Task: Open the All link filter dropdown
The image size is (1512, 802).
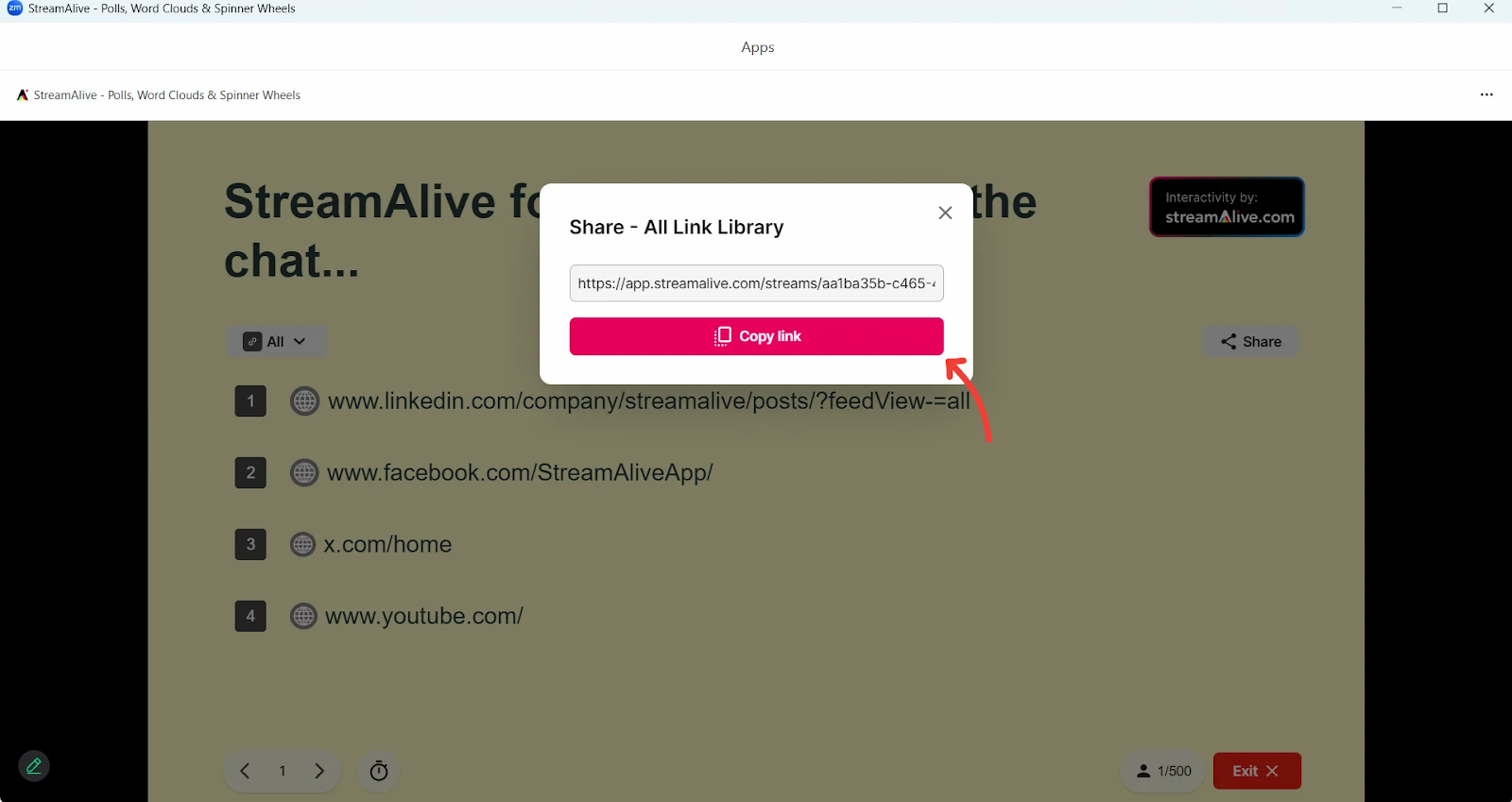Action: 276,342
